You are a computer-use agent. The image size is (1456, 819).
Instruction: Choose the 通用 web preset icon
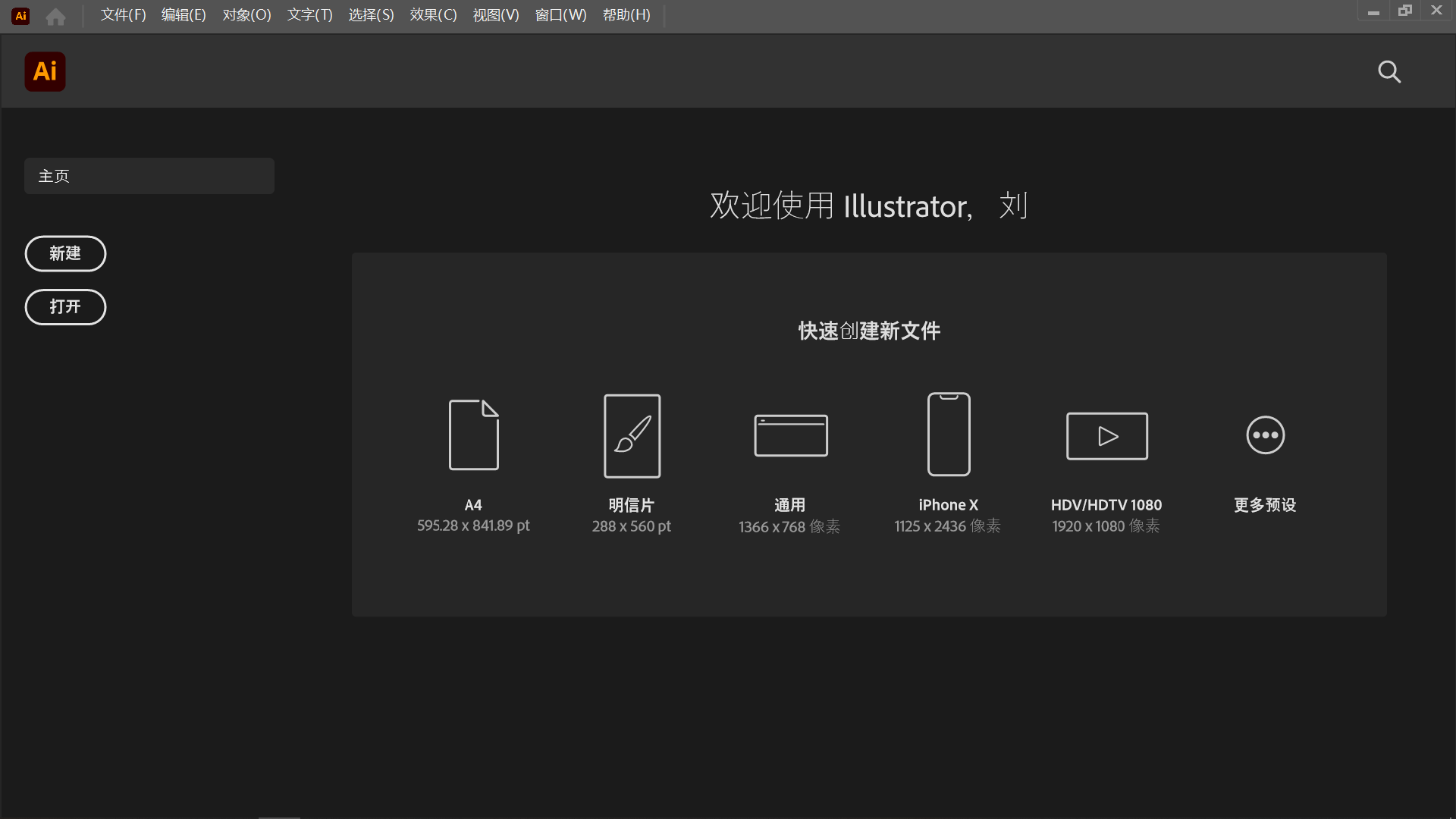[790, 435]
